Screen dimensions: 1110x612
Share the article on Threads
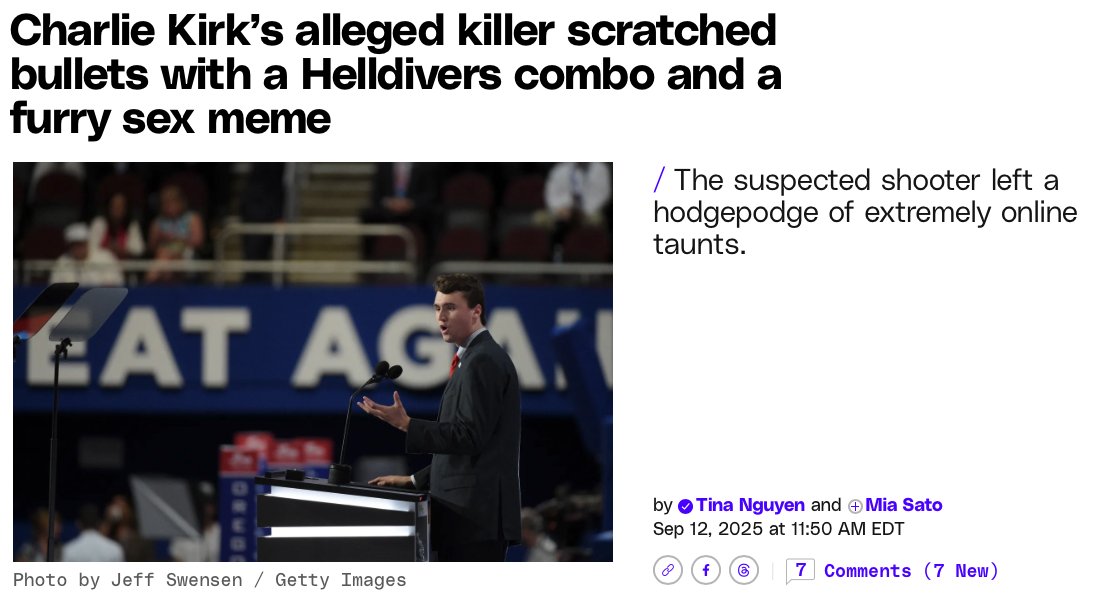744,570
